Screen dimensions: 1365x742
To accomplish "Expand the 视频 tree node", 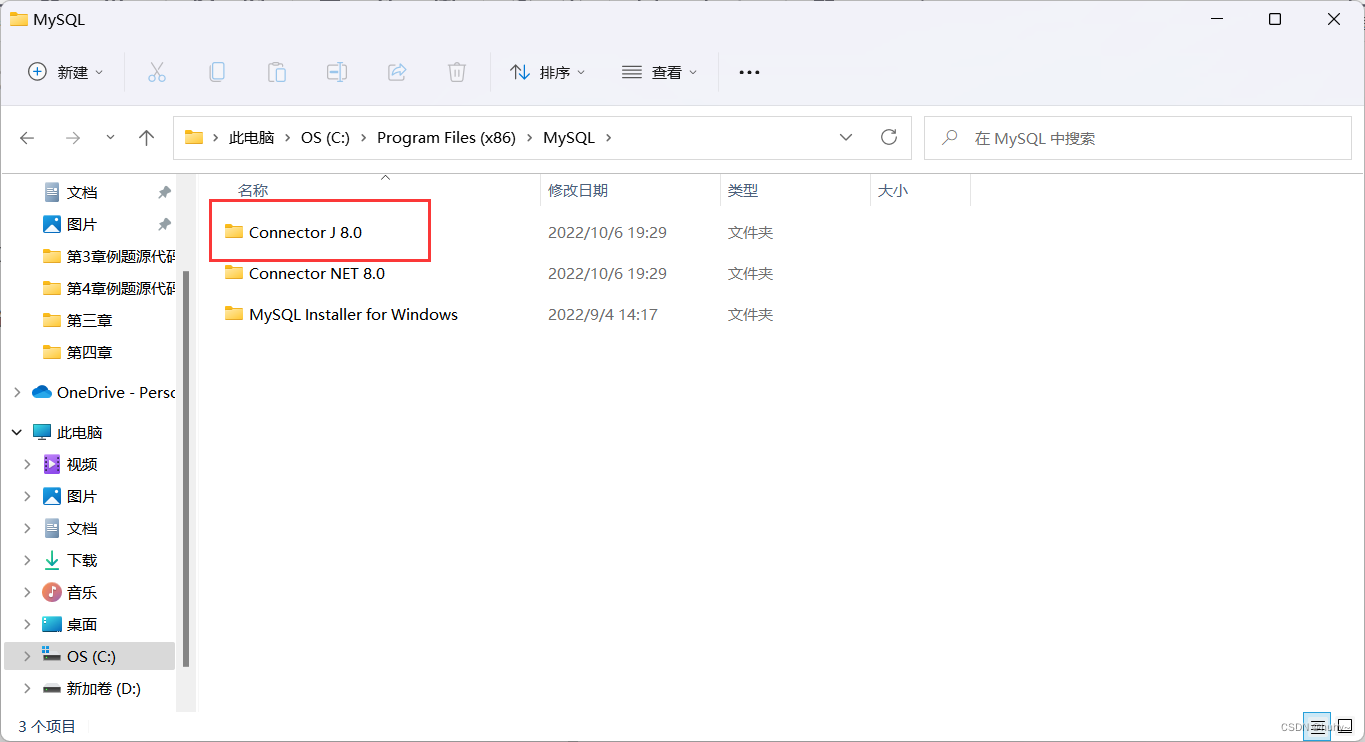I will click(x=28, y=464).
